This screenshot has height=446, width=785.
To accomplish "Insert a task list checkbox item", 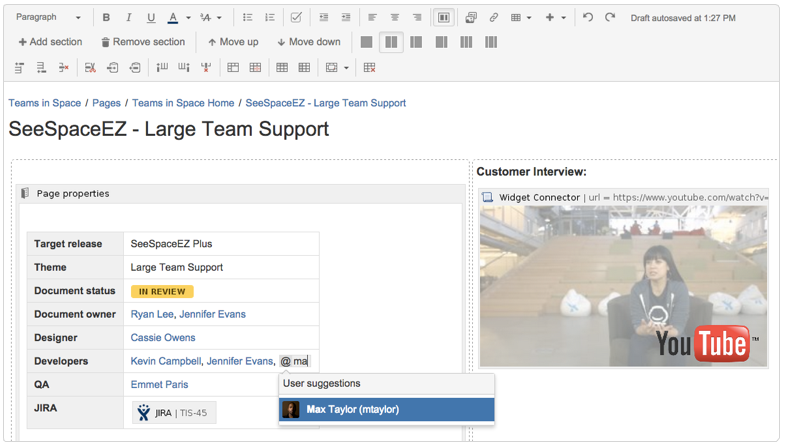I will [296, 18].
